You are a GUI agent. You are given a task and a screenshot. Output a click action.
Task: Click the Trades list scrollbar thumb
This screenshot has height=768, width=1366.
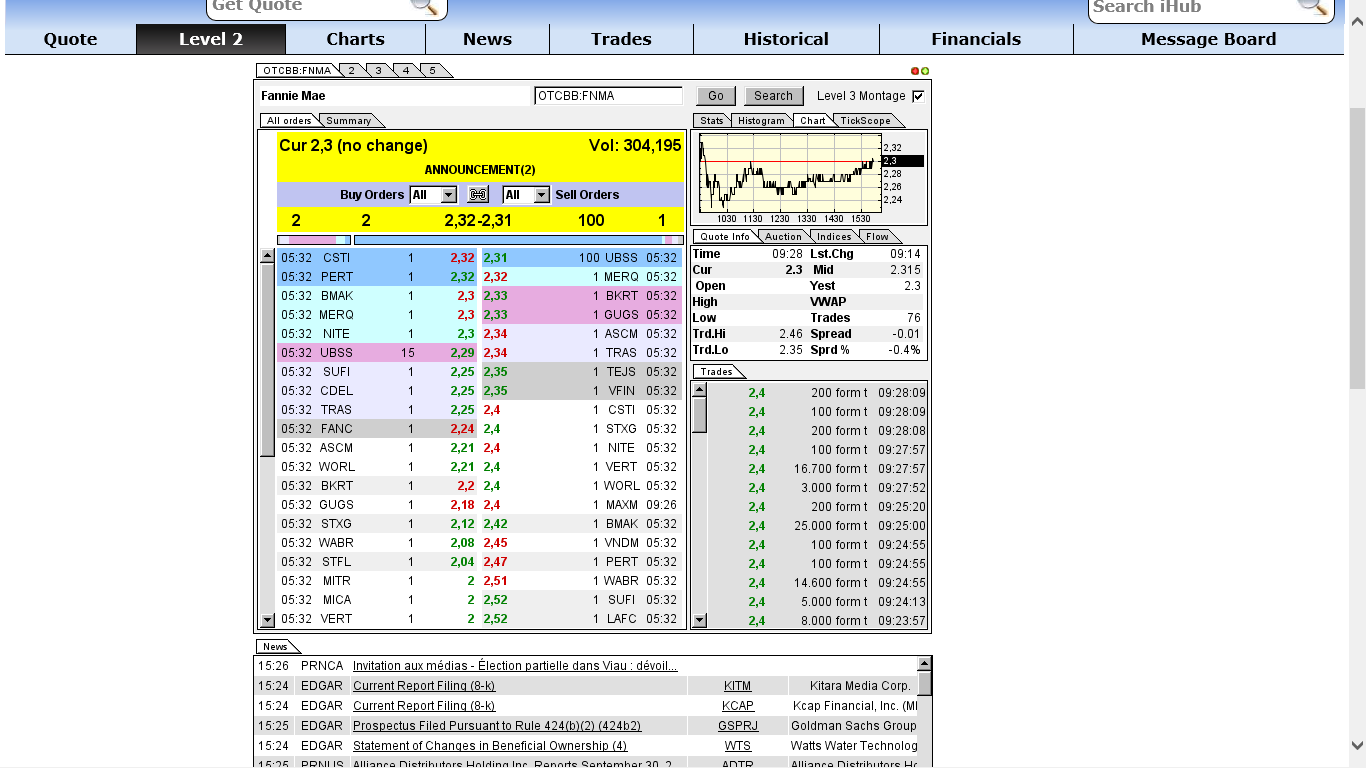700,414
